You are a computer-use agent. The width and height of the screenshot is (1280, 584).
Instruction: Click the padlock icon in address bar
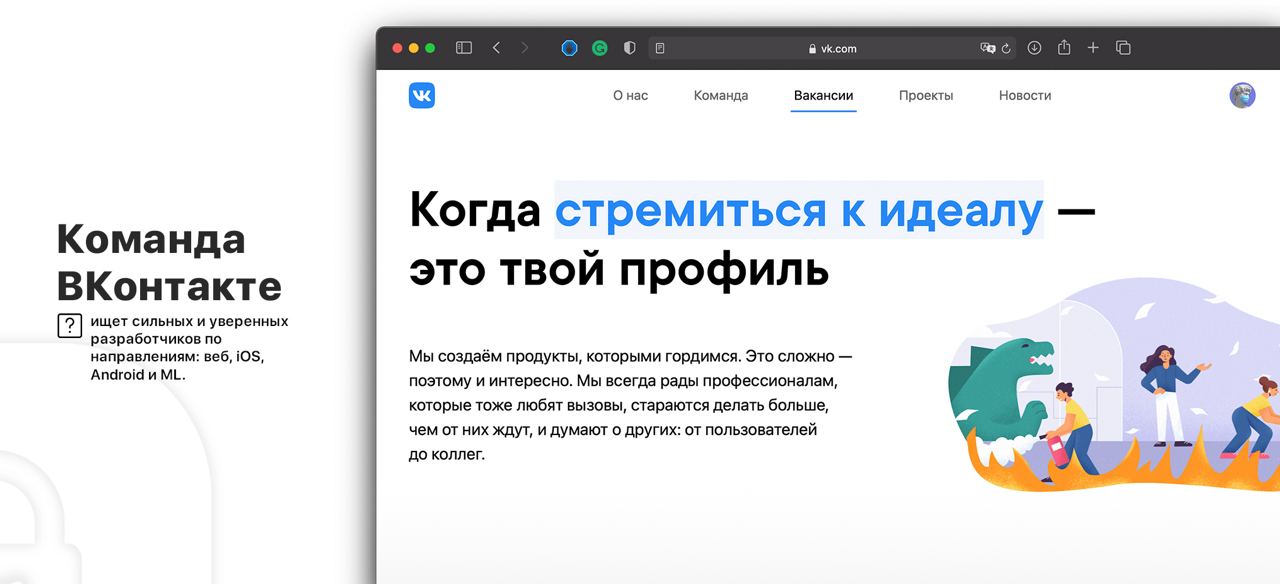(812, 48)
